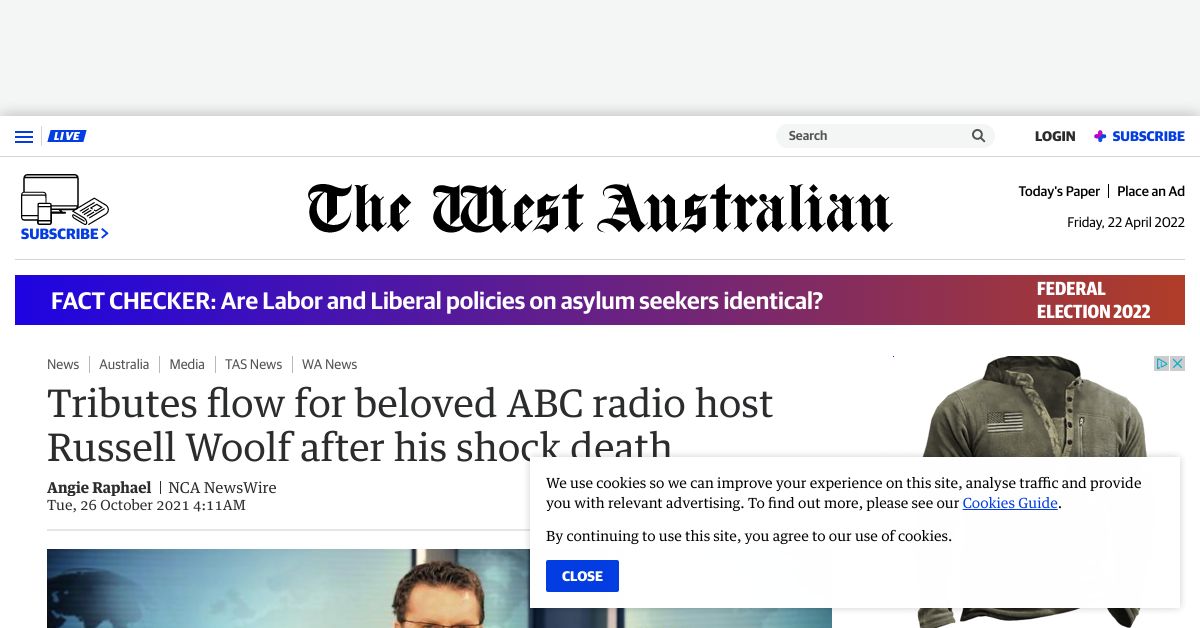
Task: Click Place an Ad
Action: (x=1151, y=190)
